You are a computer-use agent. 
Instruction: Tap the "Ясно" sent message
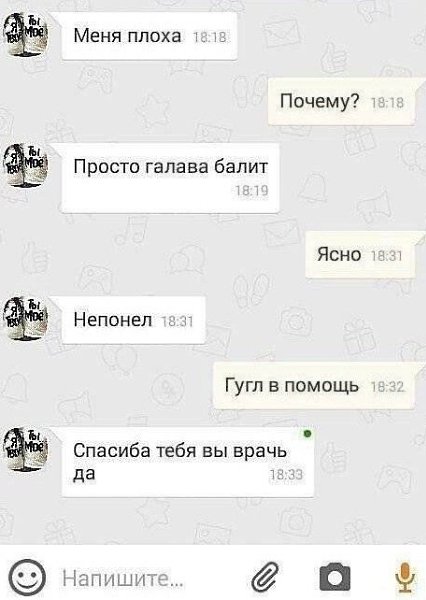[x=360, y=254]
